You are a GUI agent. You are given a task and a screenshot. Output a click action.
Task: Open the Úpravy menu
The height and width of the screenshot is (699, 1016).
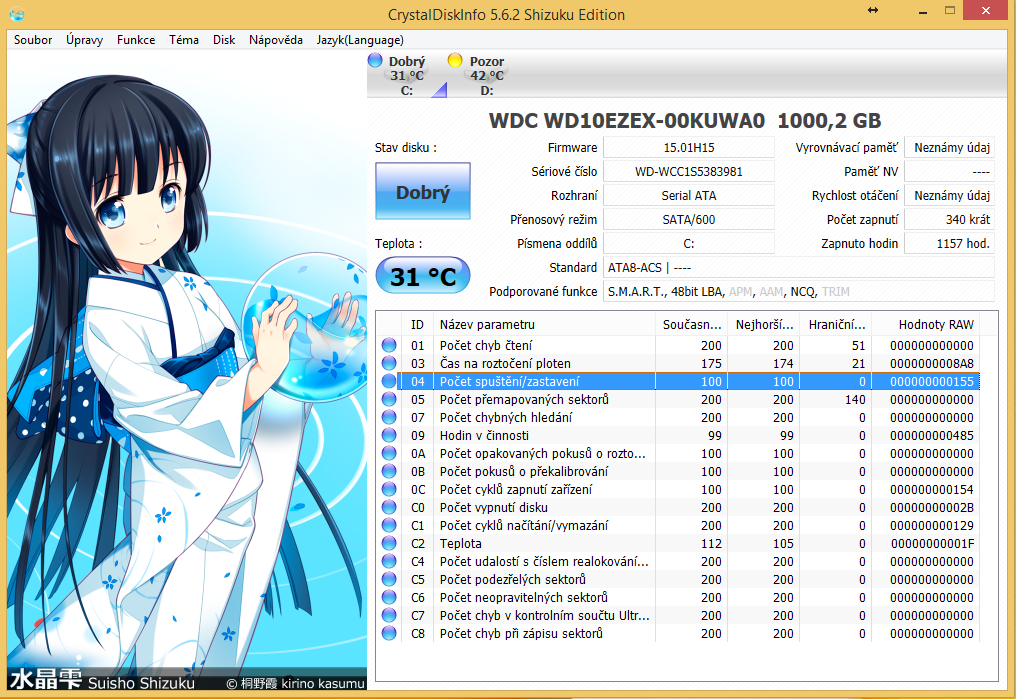pyautogui.click(x=84, y=40)
